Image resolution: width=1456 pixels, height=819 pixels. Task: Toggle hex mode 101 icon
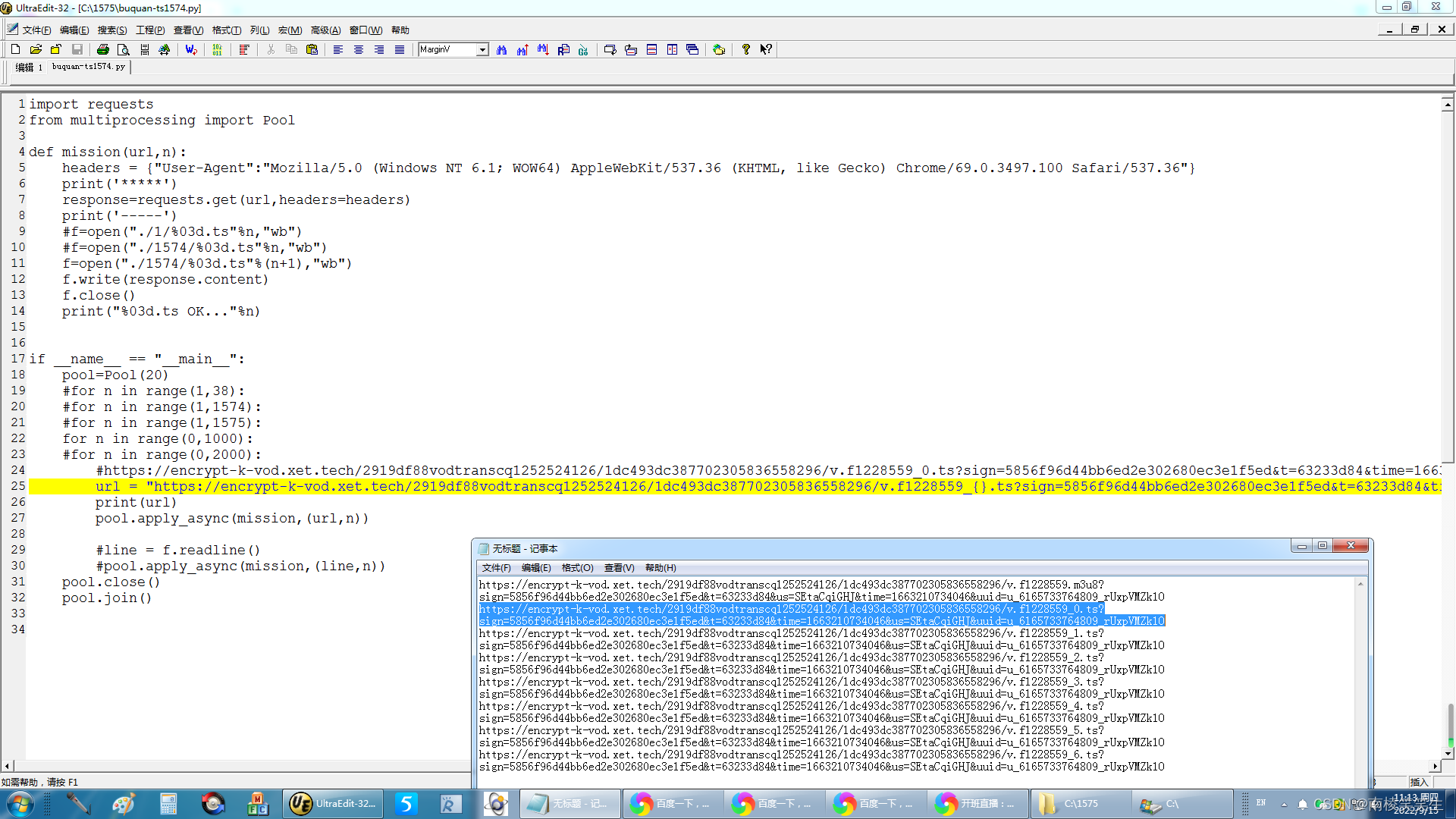pyautogui.click(x=218, y=49)
